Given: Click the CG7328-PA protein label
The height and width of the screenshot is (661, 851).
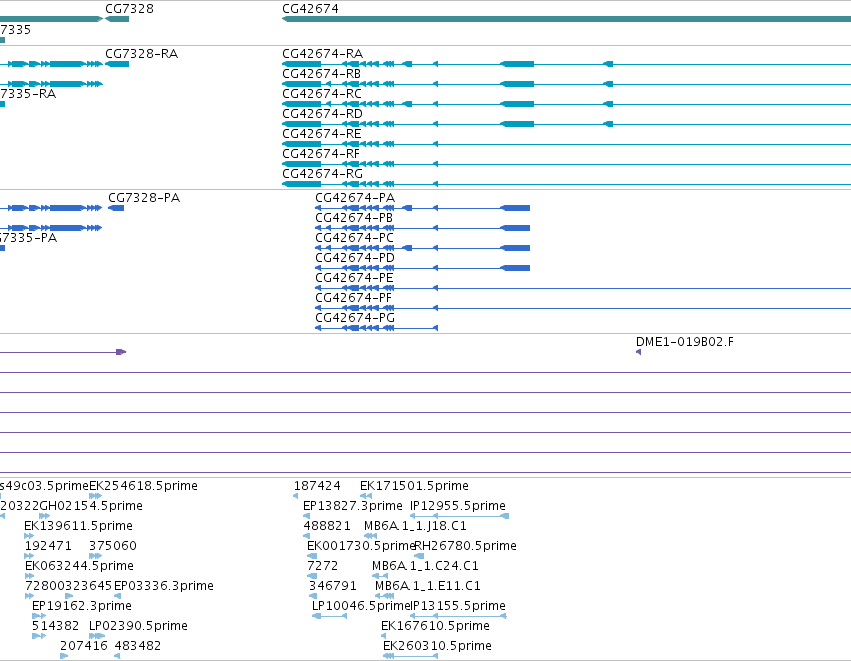Looking at the screenshot, I should [144, 198].
